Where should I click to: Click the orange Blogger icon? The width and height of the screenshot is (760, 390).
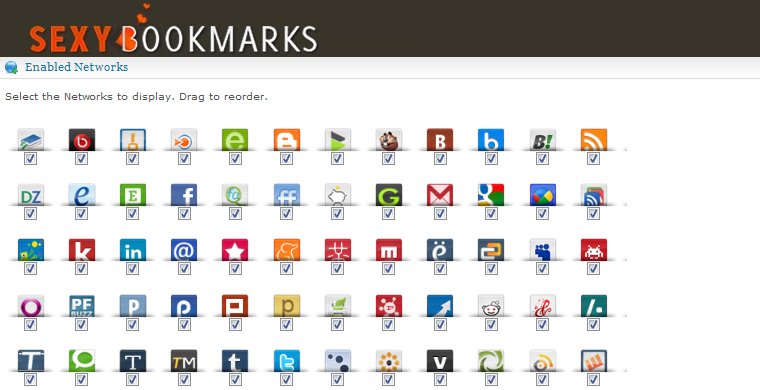click(x=286, y=140)
